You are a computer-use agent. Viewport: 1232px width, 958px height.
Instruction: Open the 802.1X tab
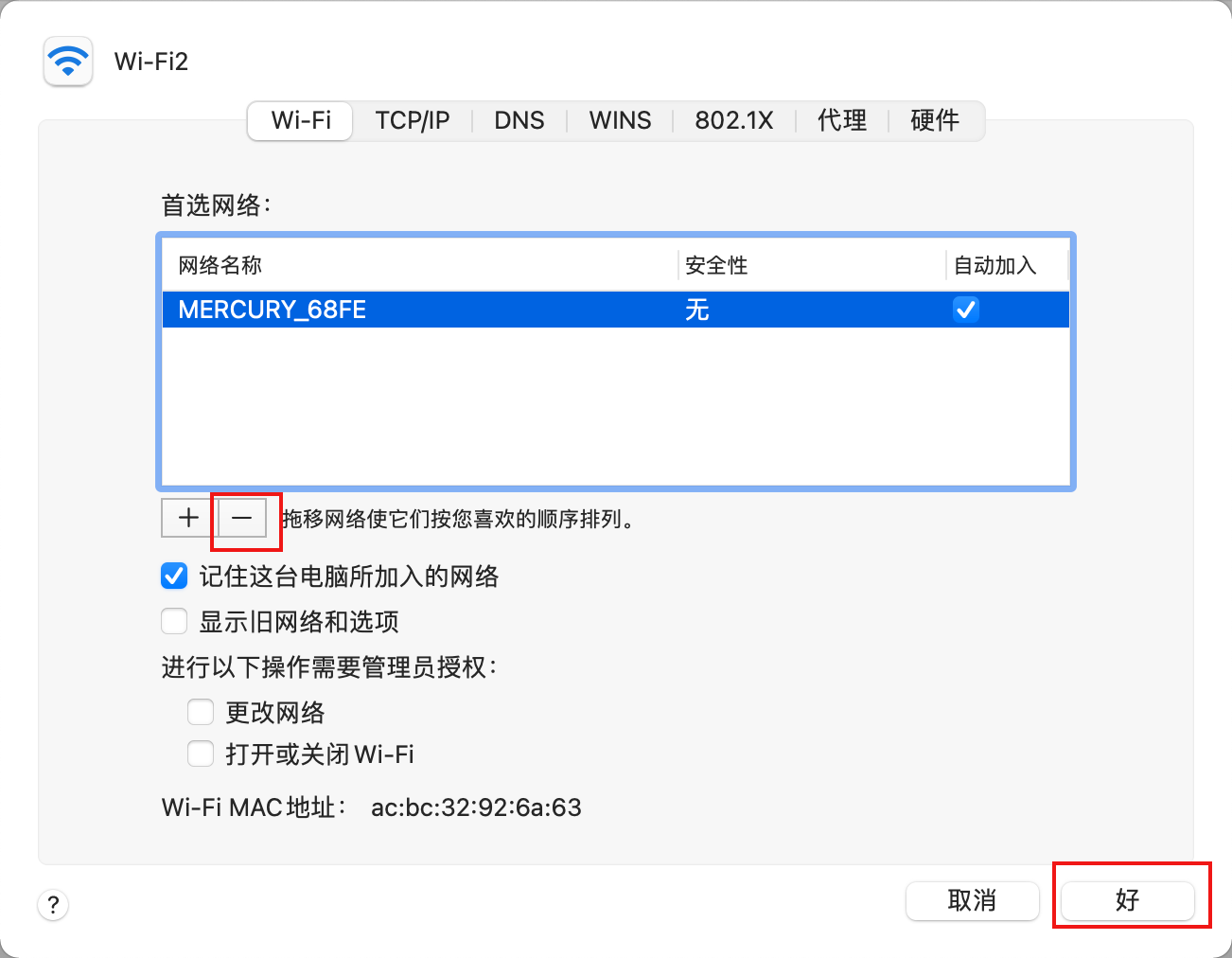(734, 121)
